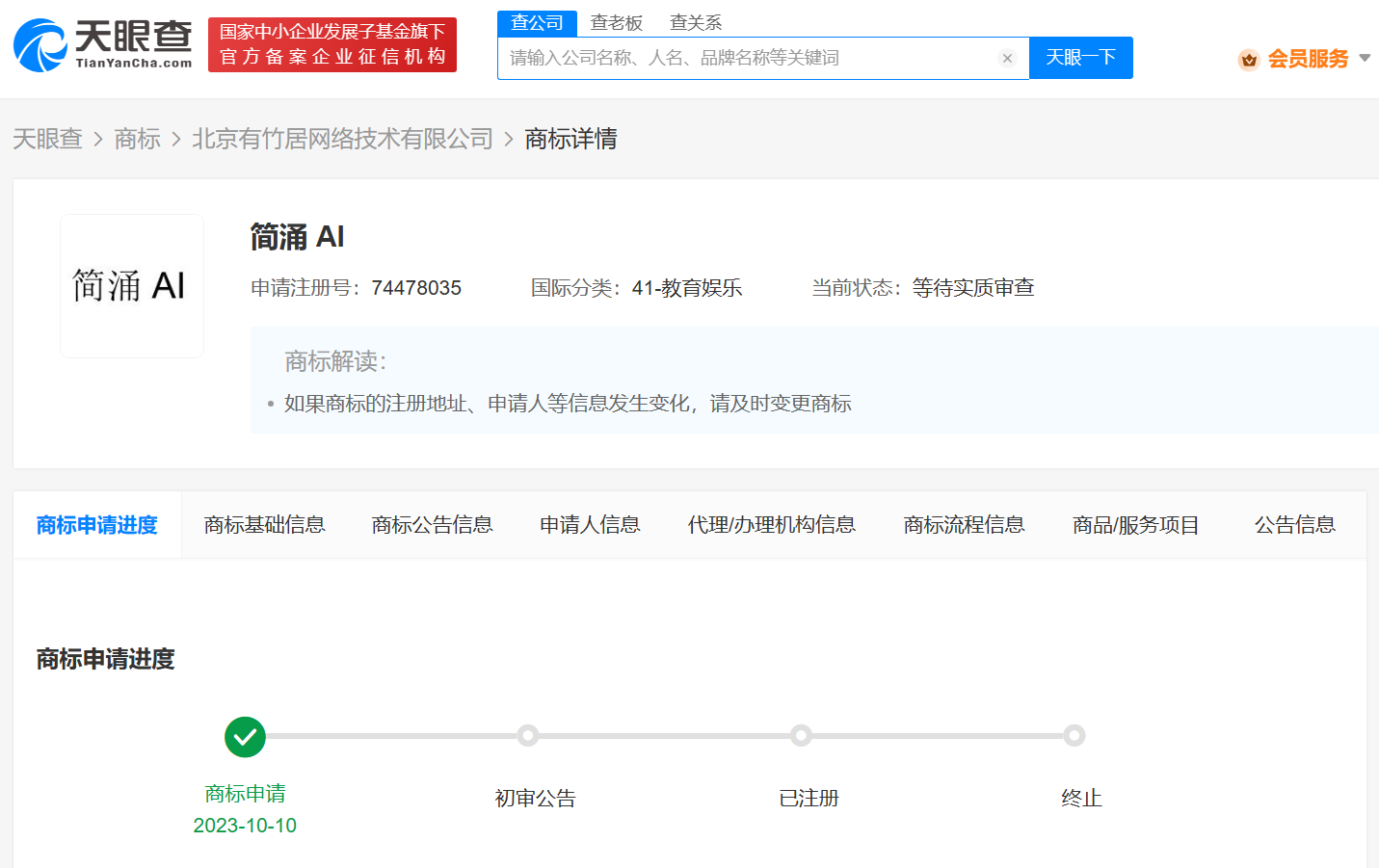
Task: Select the 商标公告信息 tab
Action: [433, 525]
